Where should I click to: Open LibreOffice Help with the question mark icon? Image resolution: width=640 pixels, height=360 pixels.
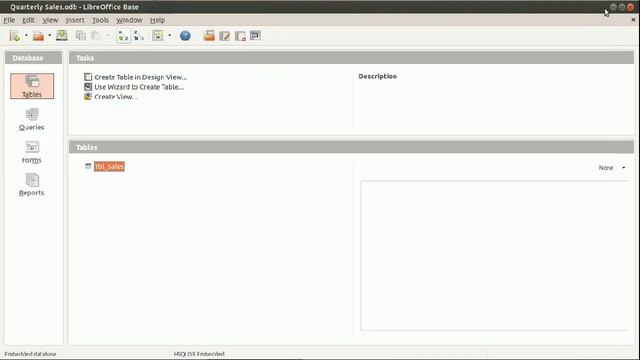pos(185,36)
